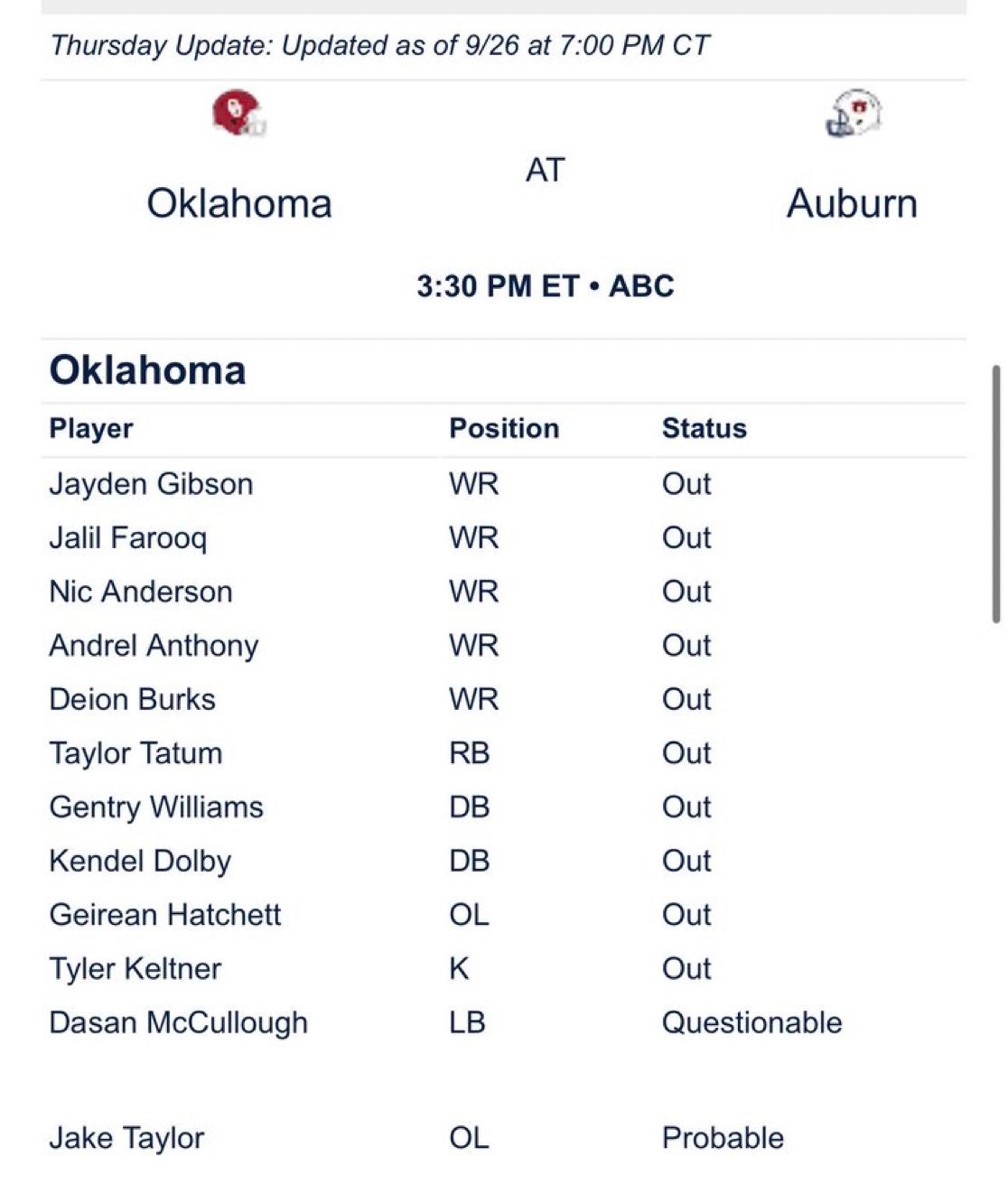The height and width of the screenshot is (1203, 1008).
Task: Select the Auburn team name
Action: pos(852,203)
